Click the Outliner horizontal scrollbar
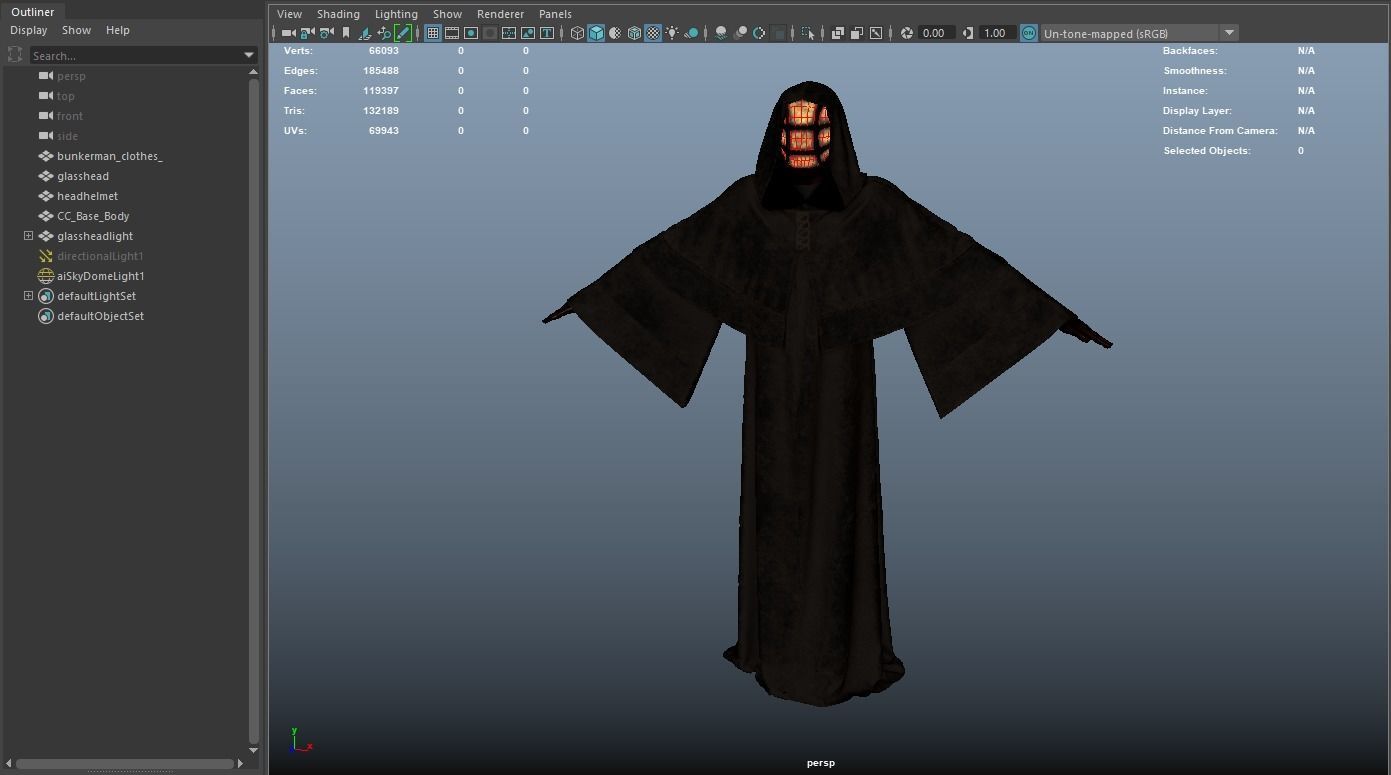This screenshot has width=1391, height=775. pyautogui.click(x=125, y=764)
